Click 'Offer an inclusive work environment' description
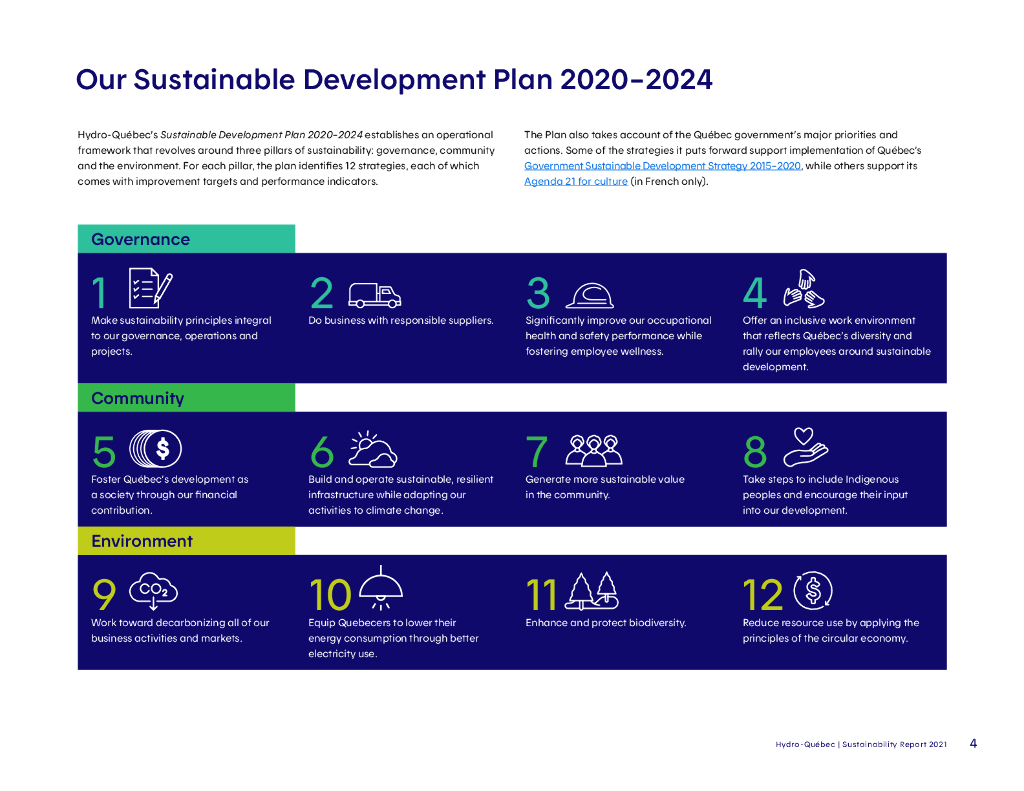1024x791 pixels. click(x=837, y=344)
